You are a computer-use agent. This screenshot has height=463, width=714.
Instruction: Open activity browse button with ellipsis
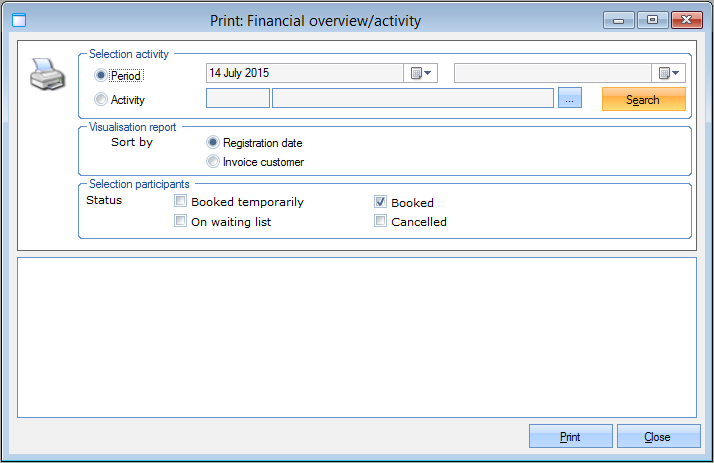[x=570, y=98]
